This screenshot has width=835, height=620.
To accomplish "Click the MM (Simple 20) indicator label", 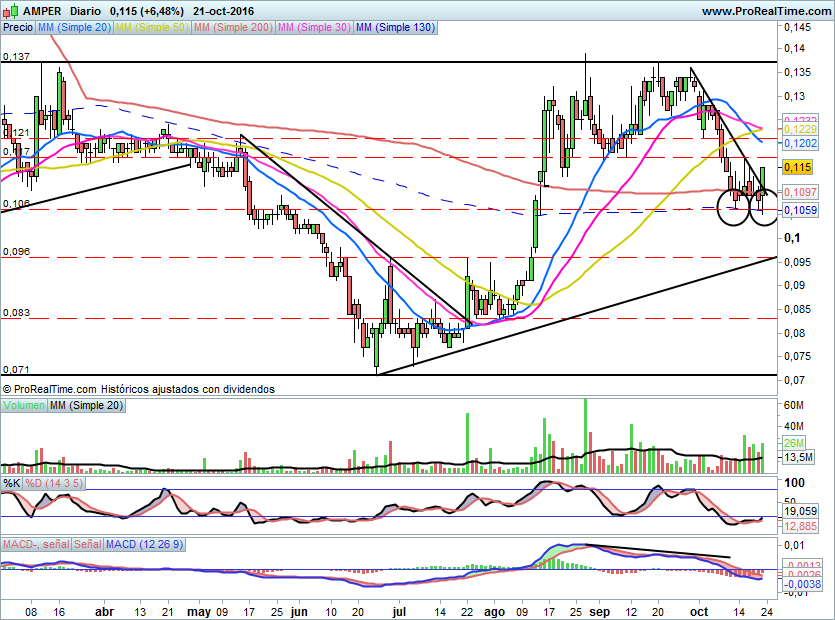I will click(73, 28).
